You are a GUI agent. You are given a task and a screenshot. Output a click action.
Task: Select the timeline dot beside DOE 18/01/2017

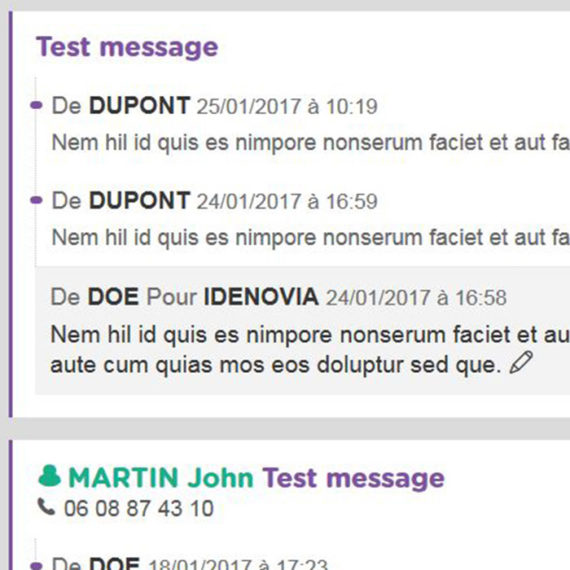(x=36, y=566)
